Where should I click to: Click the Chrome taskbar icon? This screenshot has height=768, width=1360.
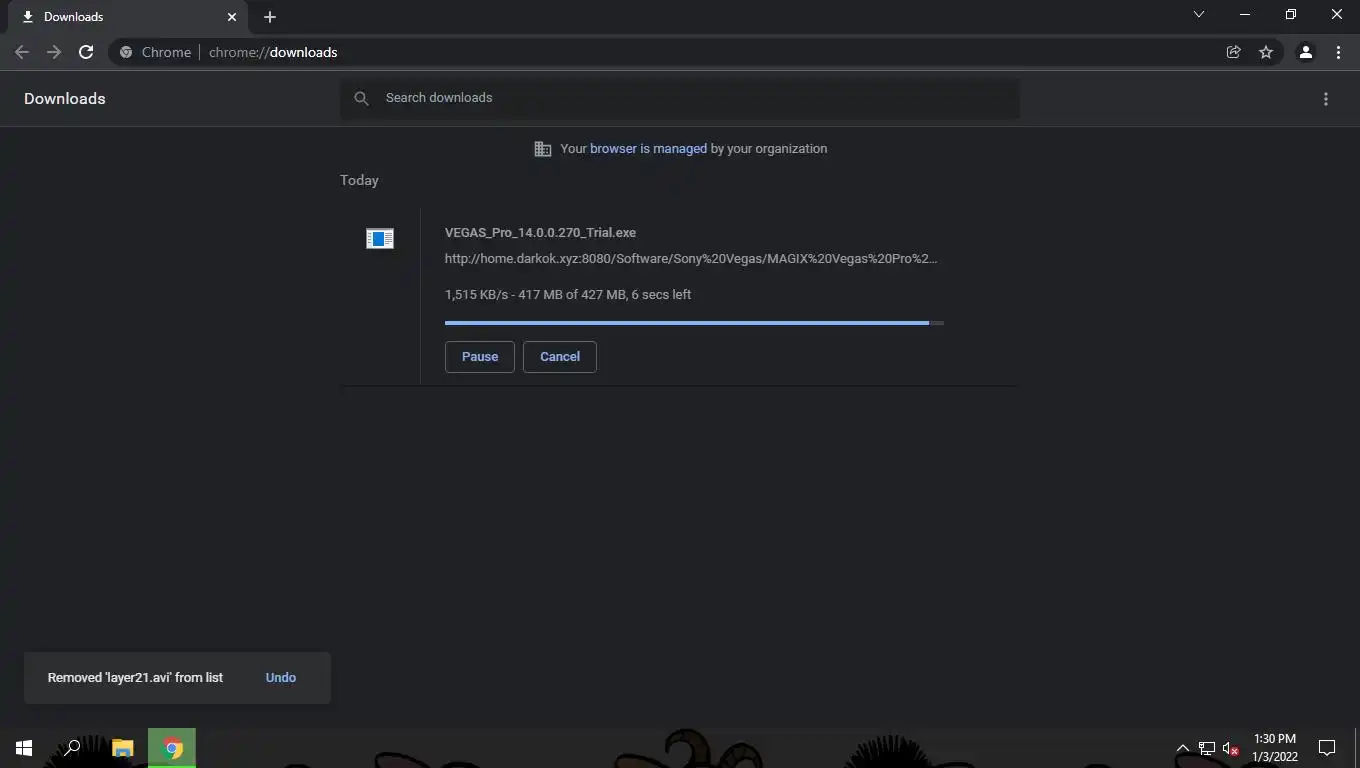point(172,748)
